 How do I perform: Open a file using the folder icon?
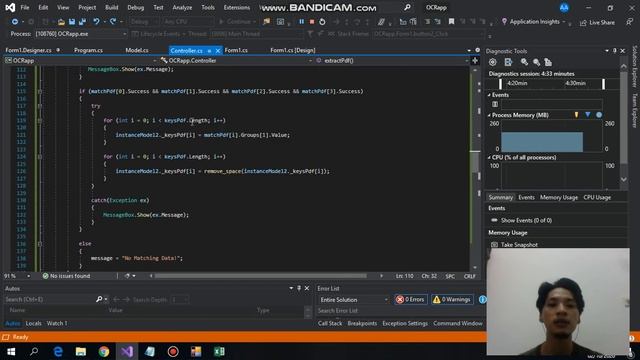pyautogui.click(x=61, y=22)
